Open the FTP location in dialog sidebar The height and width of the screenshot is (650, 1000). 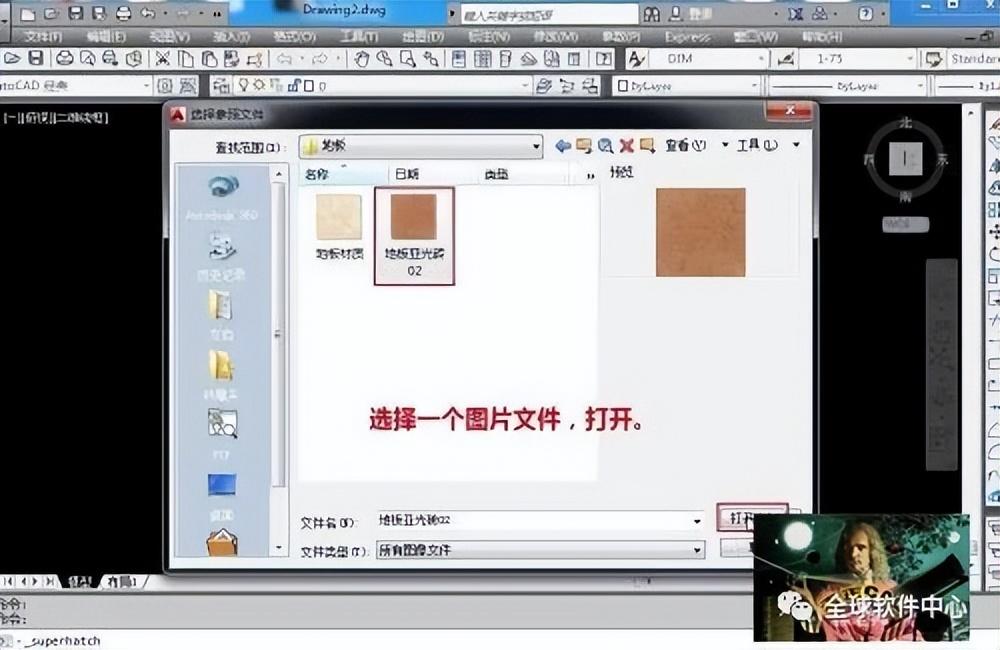221,434
